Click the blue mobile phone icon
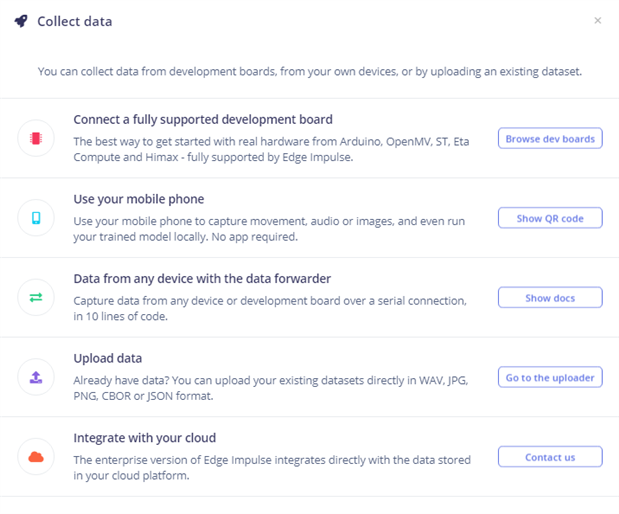 [x=36, y=217]
